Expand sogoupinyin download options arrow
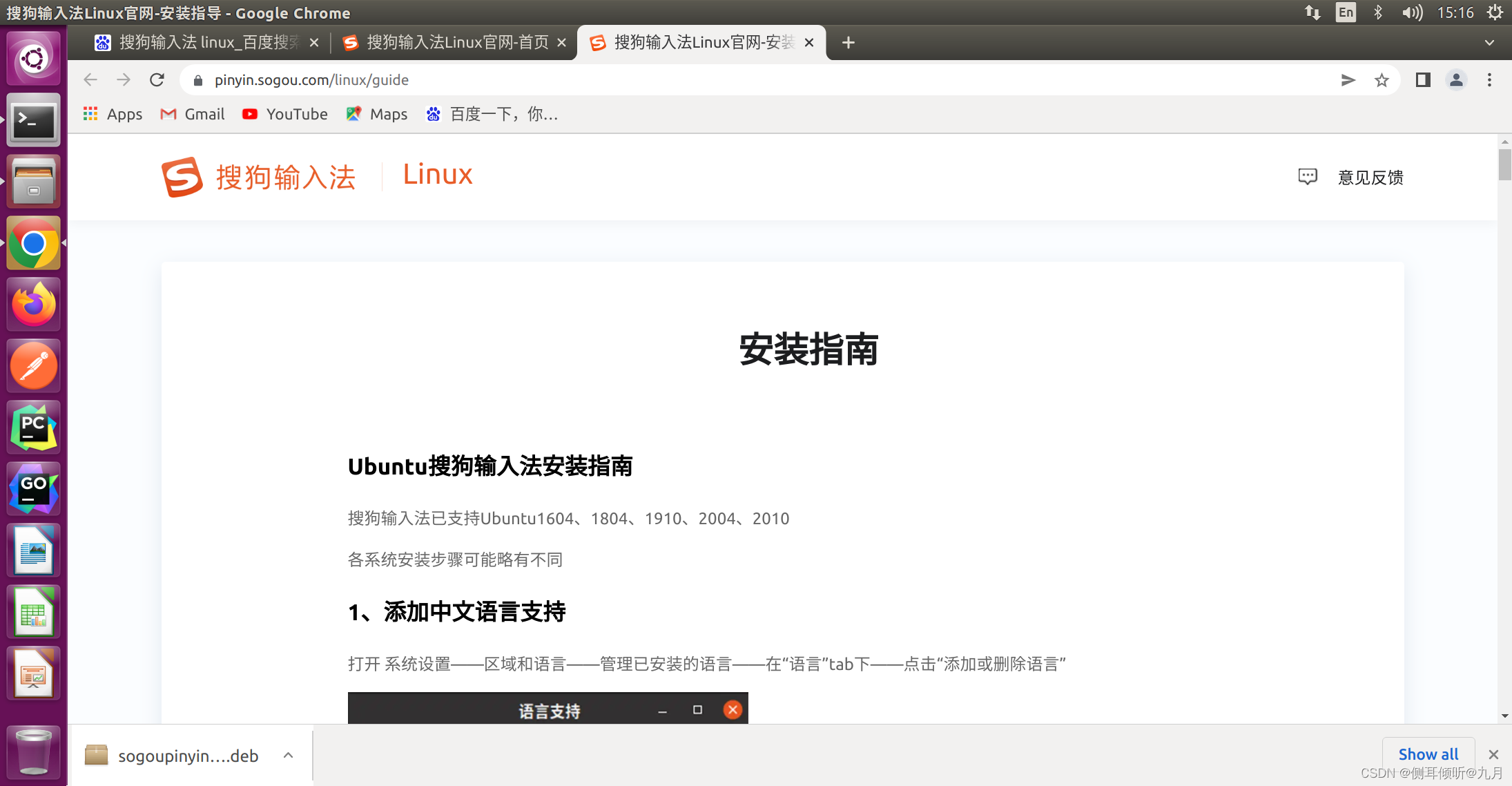Screen dimensions: 1512x786 click(x=288, y=755)
